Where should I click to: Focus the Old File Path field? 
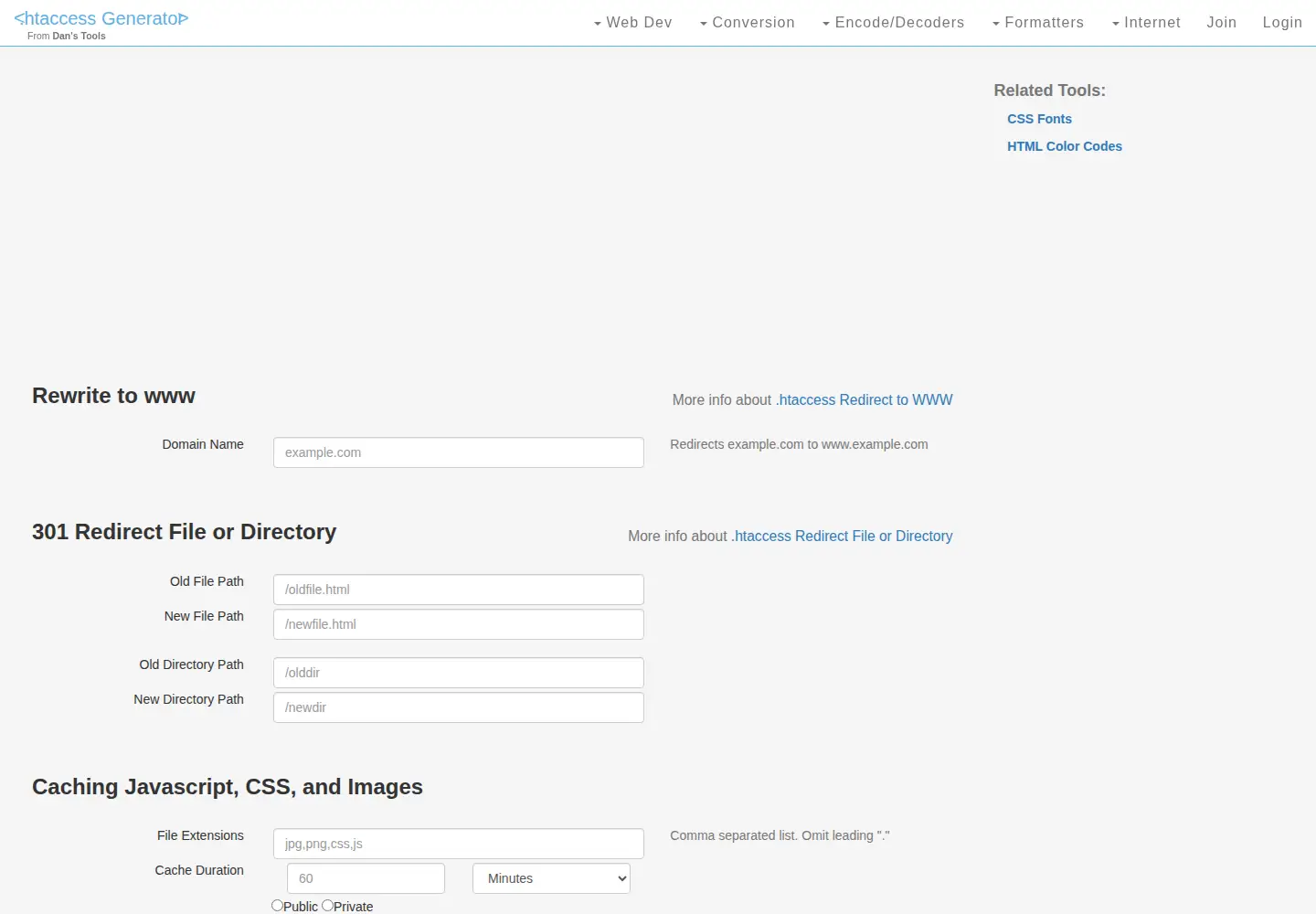point(459,590)
